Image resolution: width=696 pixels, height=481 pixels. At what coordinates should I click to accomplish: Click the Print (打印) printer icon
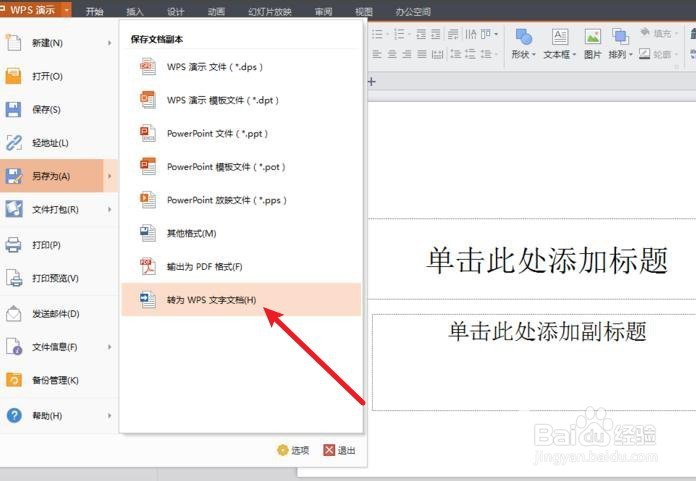tap(13, 244)
